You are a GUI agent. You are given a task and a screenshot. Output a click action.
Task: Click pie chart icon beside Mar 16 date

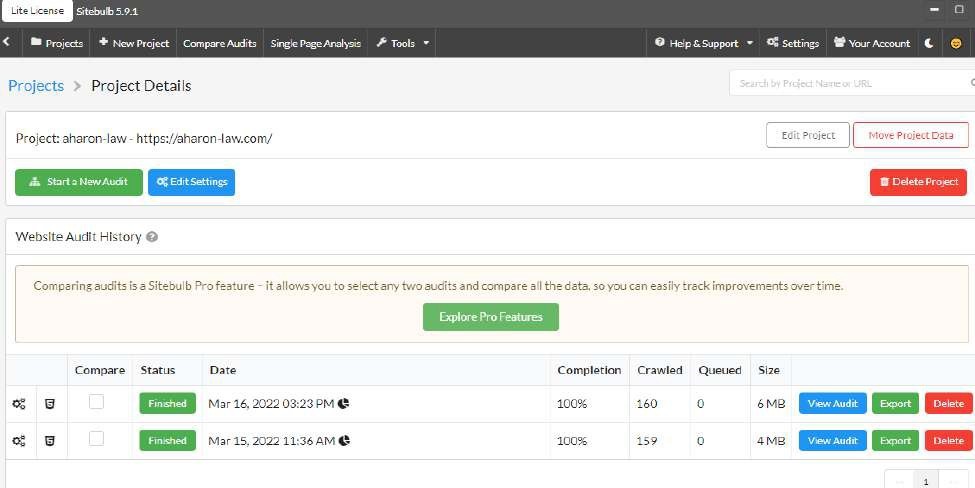pyautogui.click(x=344, y=403)
